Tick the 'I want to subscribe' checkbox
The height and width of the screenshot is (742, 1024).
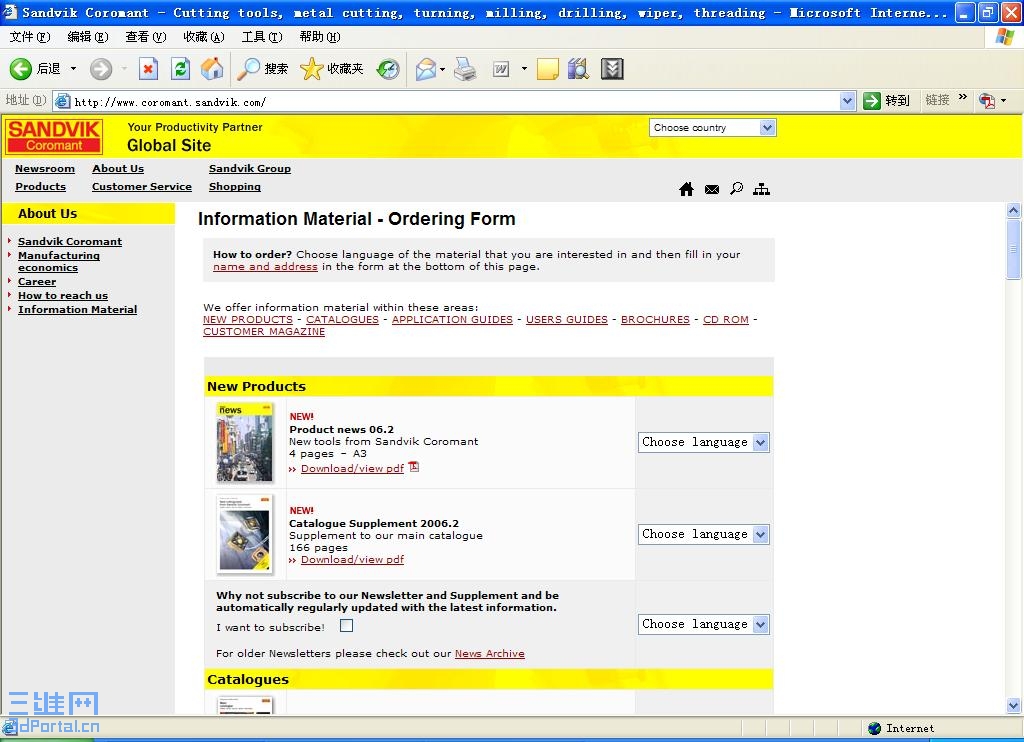[347, 626]
